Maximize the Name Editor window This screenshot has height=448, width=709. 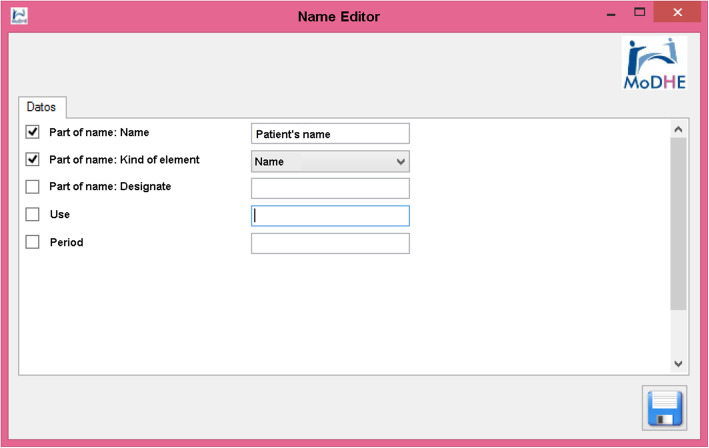[x=640, y=13]
